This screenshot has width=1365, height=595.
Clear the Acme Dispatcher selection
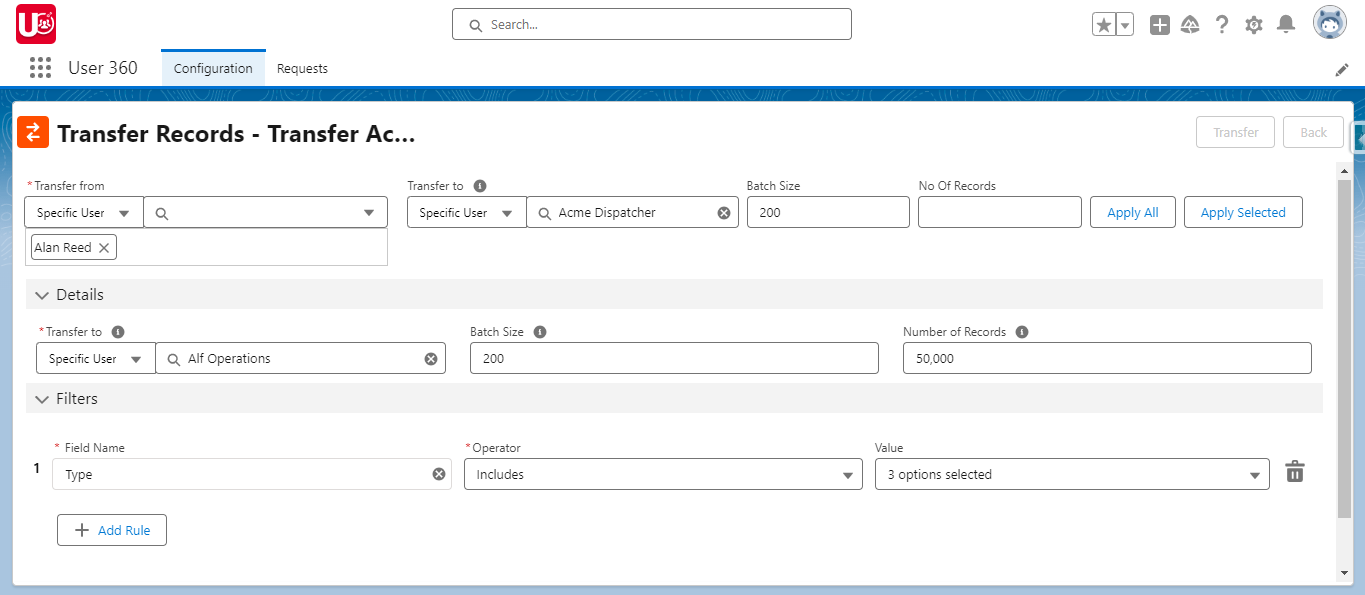[724, 213]
